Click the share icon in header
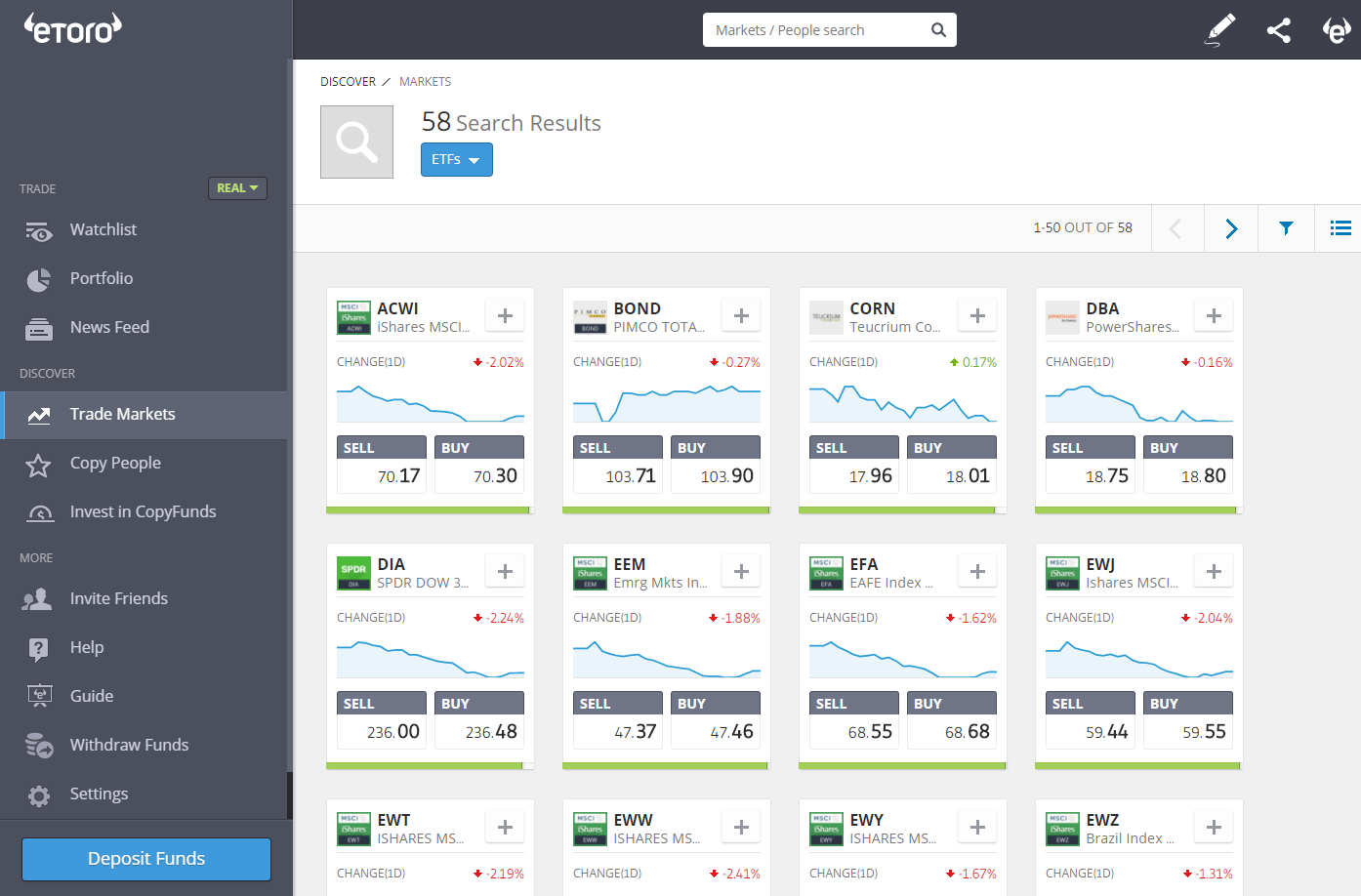This screenshot has height=896, width=1361. tap(1279, 30)
